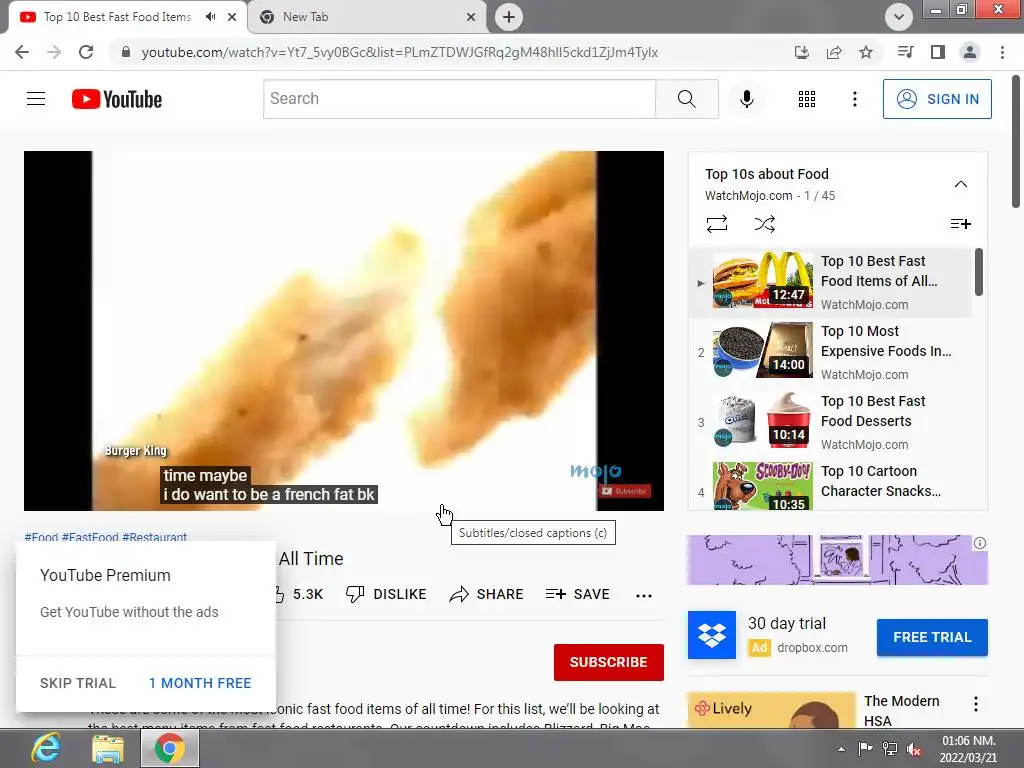Screen dimensions: 1024x768
Task: Click SKIP TRIAL in Premium popup
Action: pyautogui.click(x=78, y=683)
